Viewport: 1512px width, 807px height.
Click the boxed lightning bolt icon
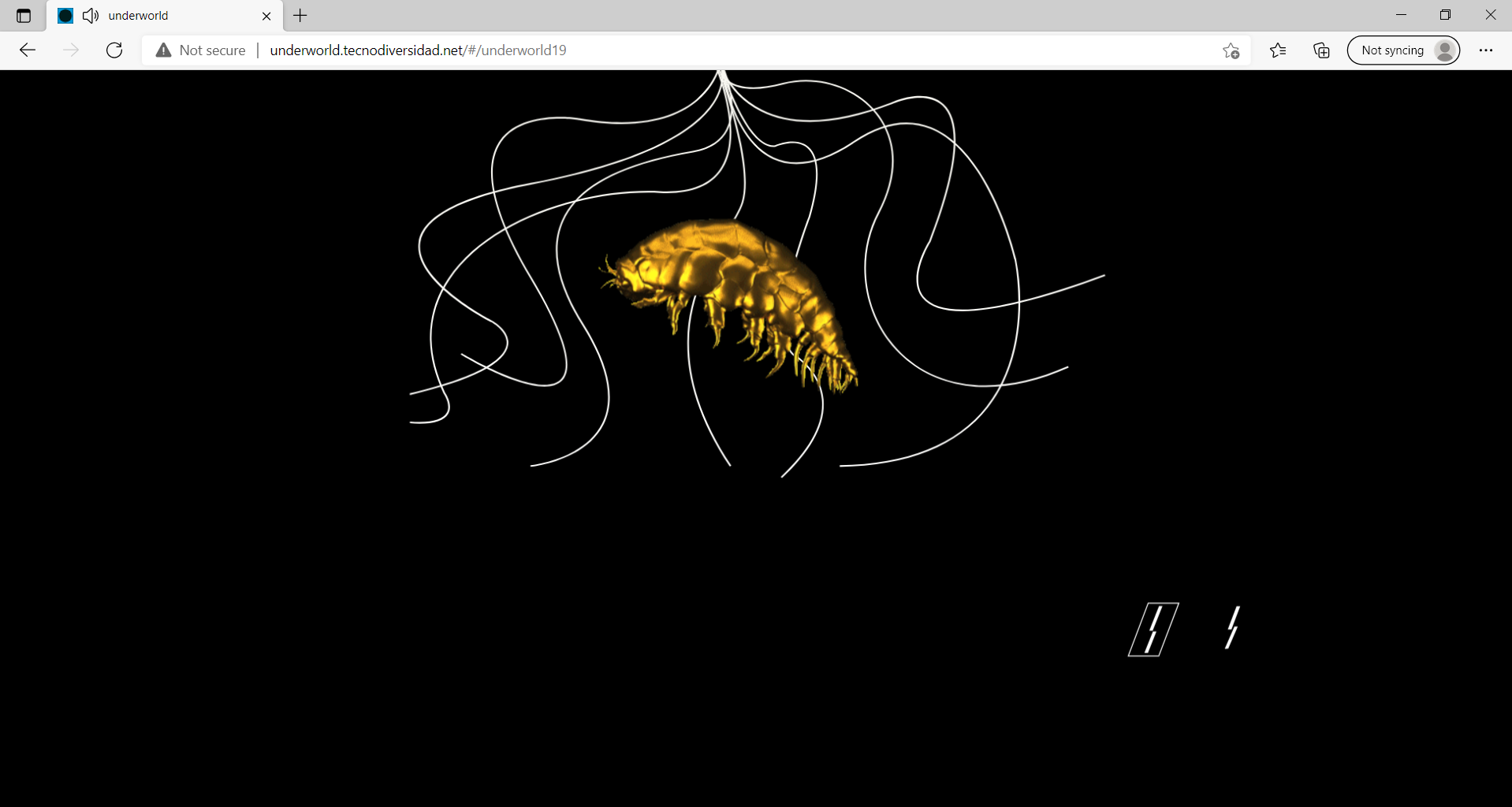(x=1153, y=629)
